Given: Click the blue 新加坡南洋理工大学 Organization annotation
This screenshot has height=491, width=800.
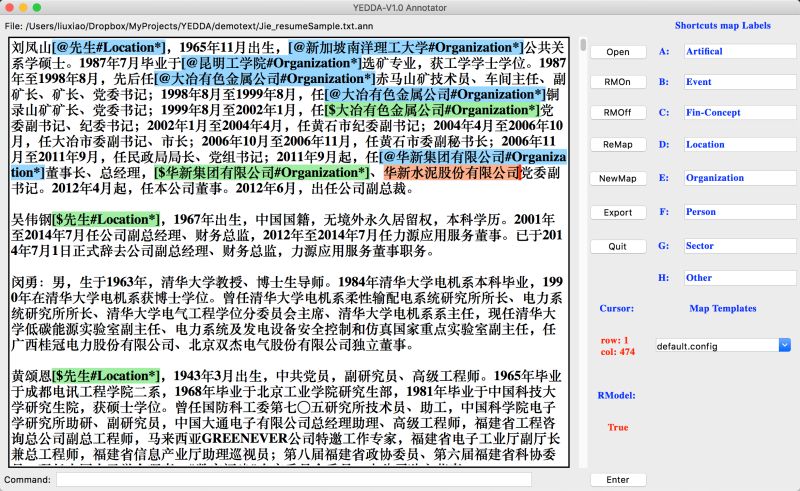Looking at the screenshot, I should click(406, 47).
